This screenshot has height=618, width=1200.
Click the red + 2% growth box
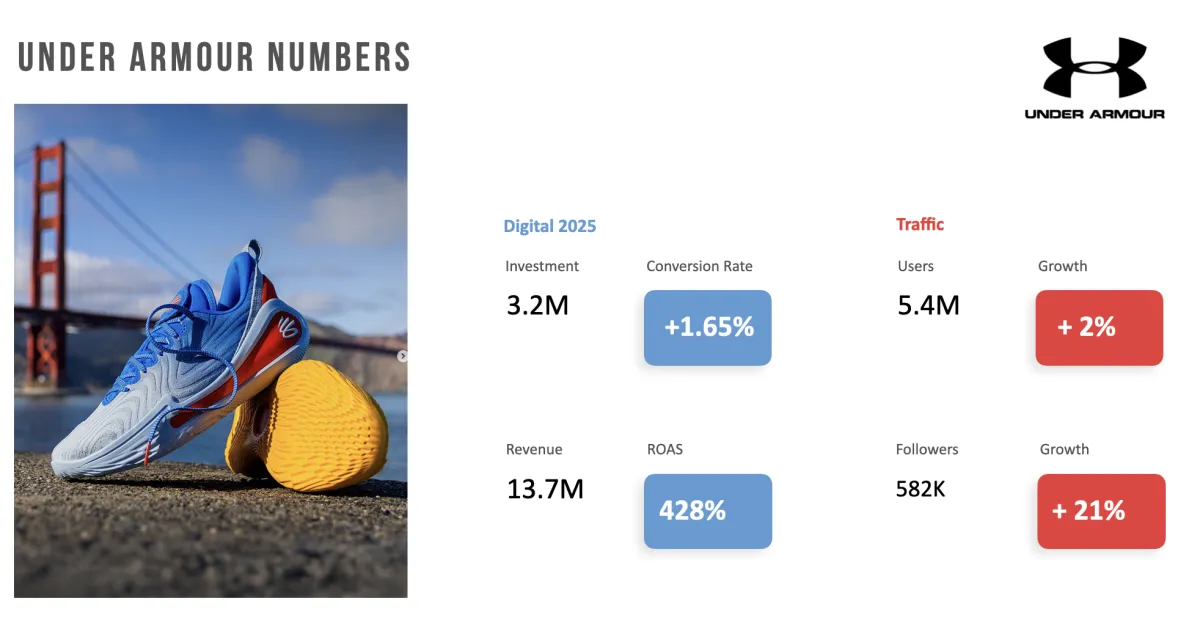1099,327
